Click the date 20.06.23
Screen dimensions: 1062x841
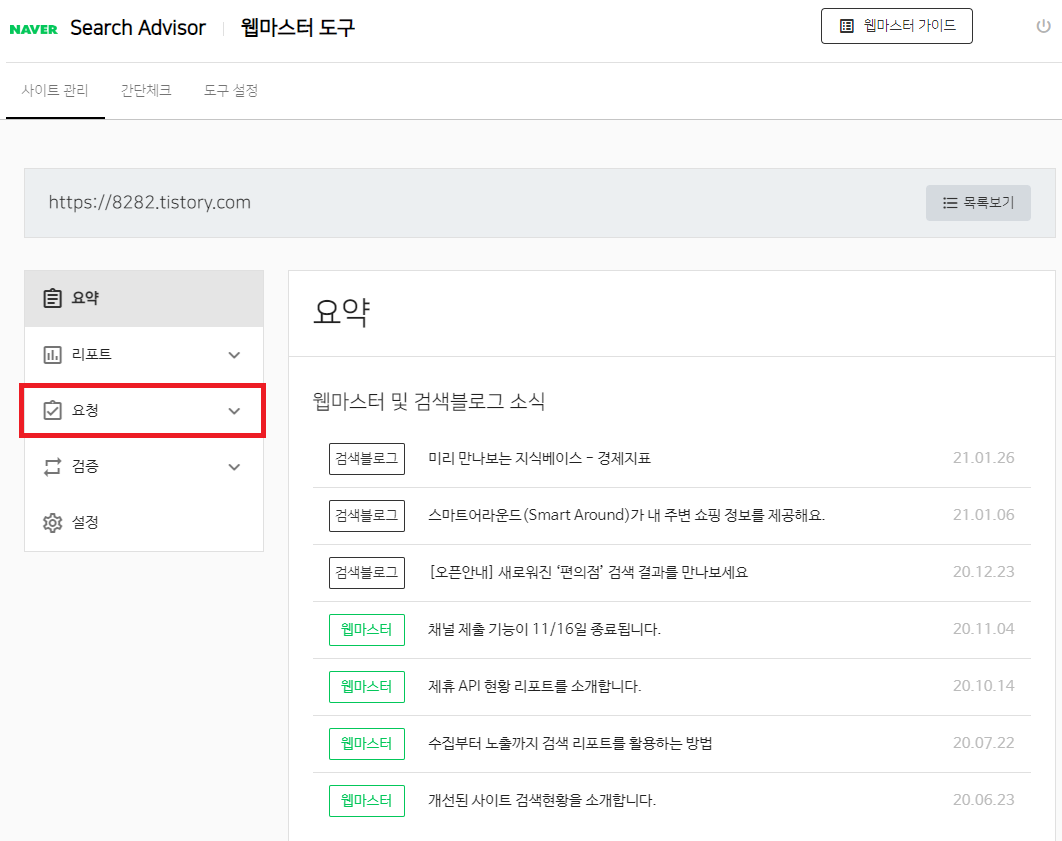tap(983, 800)
